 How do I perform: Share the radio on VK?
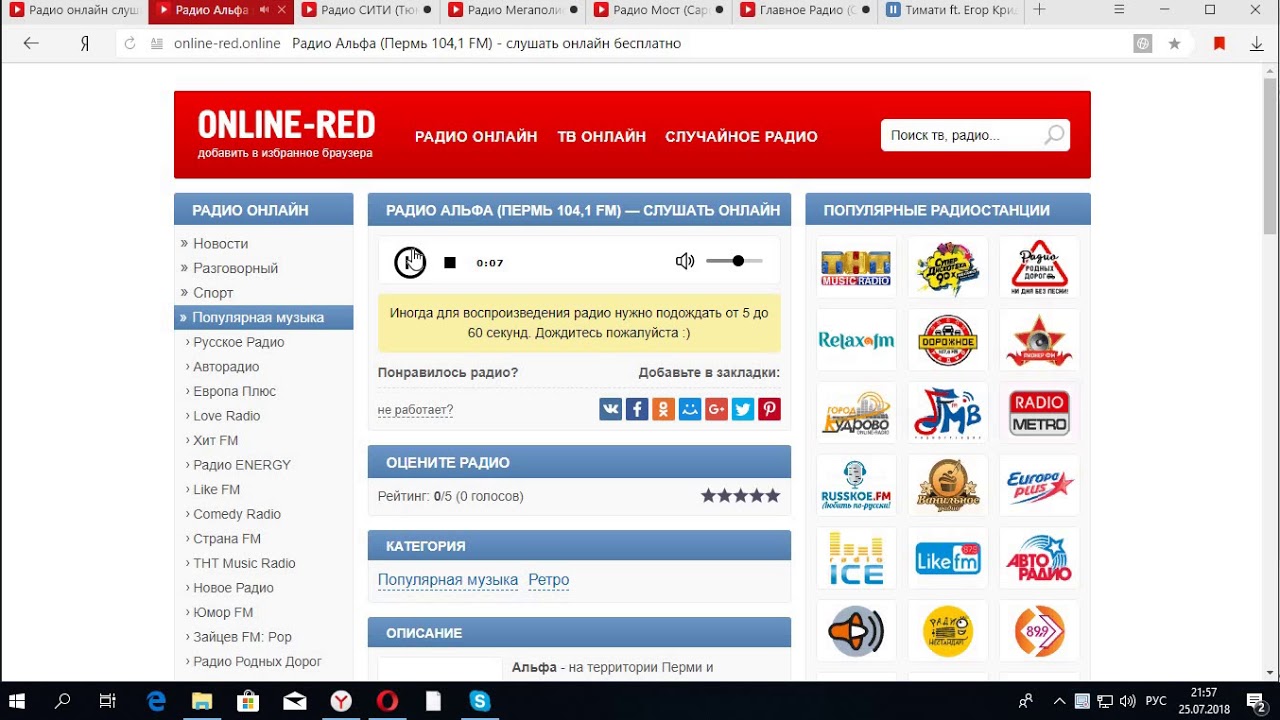[x=611, y=408]
